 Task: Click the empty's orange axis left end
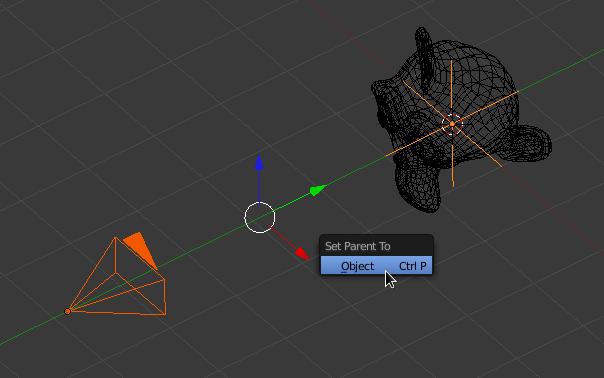pos(388,155)
